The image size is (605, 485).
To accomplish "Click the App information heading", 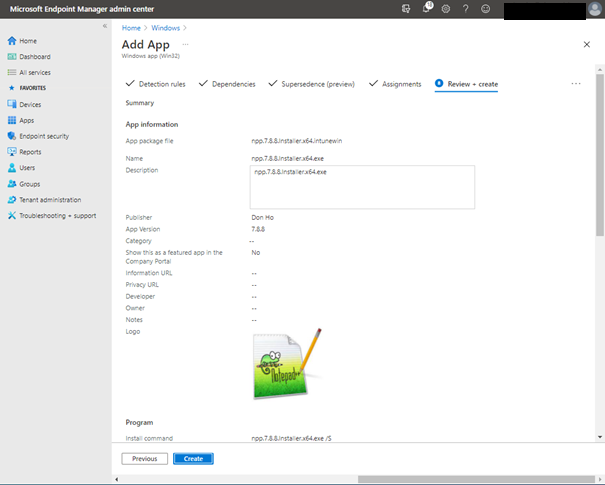I will (x=152, y=124).
